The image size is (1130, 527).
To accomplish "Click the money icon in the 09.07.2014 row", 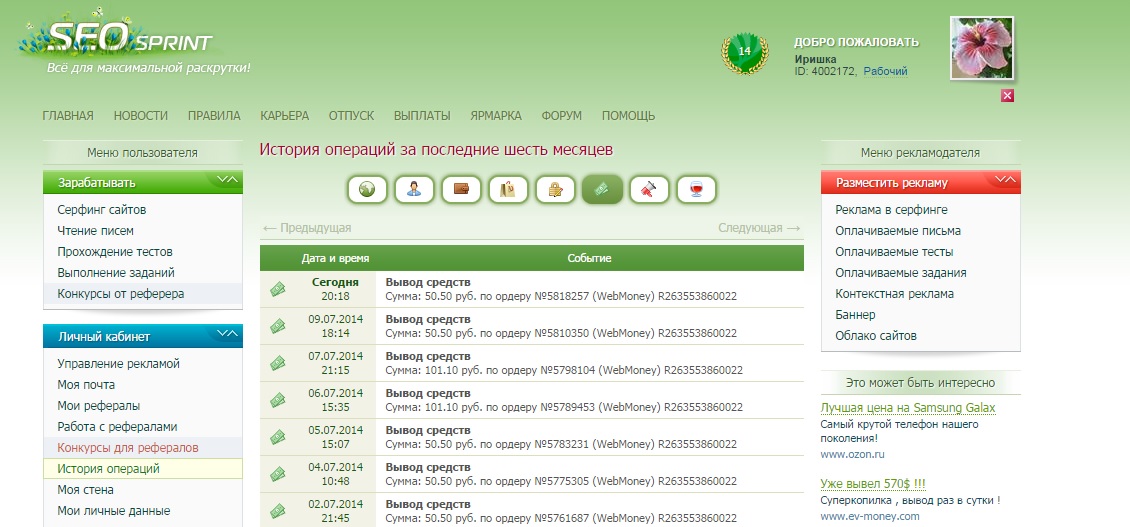I will 277,326.
